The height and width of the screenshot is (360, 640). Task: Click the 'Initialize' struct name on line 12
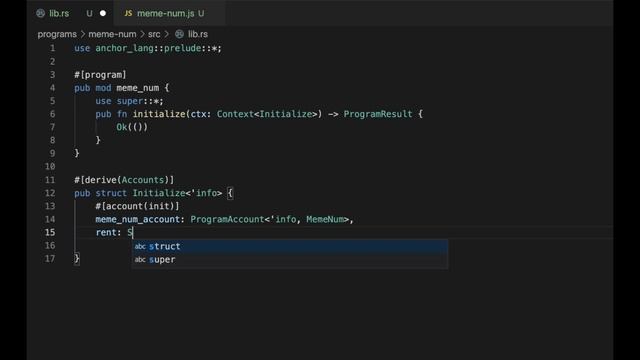point(159,193)
